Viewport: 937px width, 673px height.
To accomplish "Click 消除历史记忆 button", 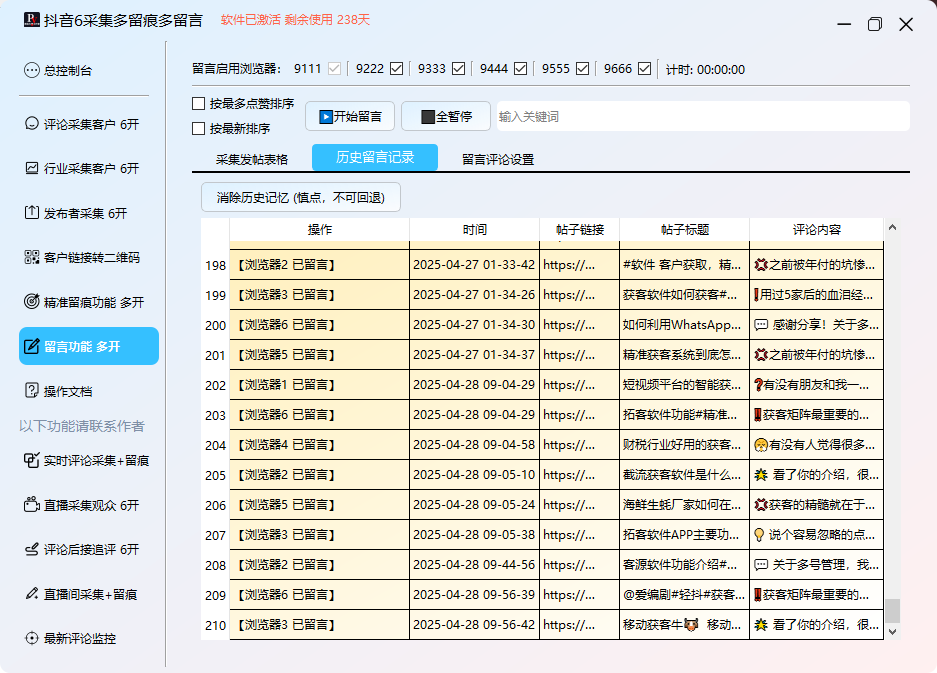I will 301,198.
